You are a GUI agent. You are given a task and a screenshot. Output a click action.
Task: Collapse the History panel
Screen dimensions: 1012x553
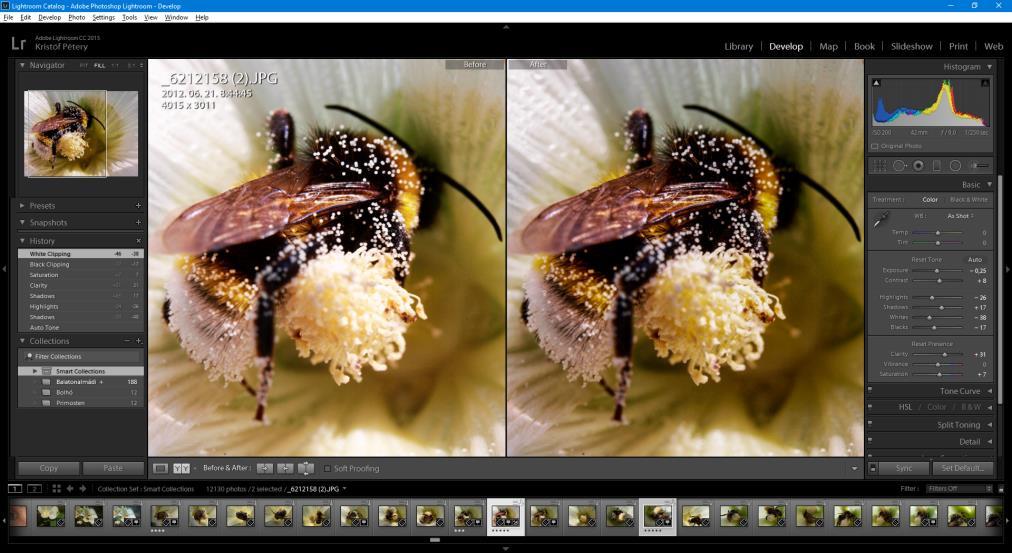[23, 241]
